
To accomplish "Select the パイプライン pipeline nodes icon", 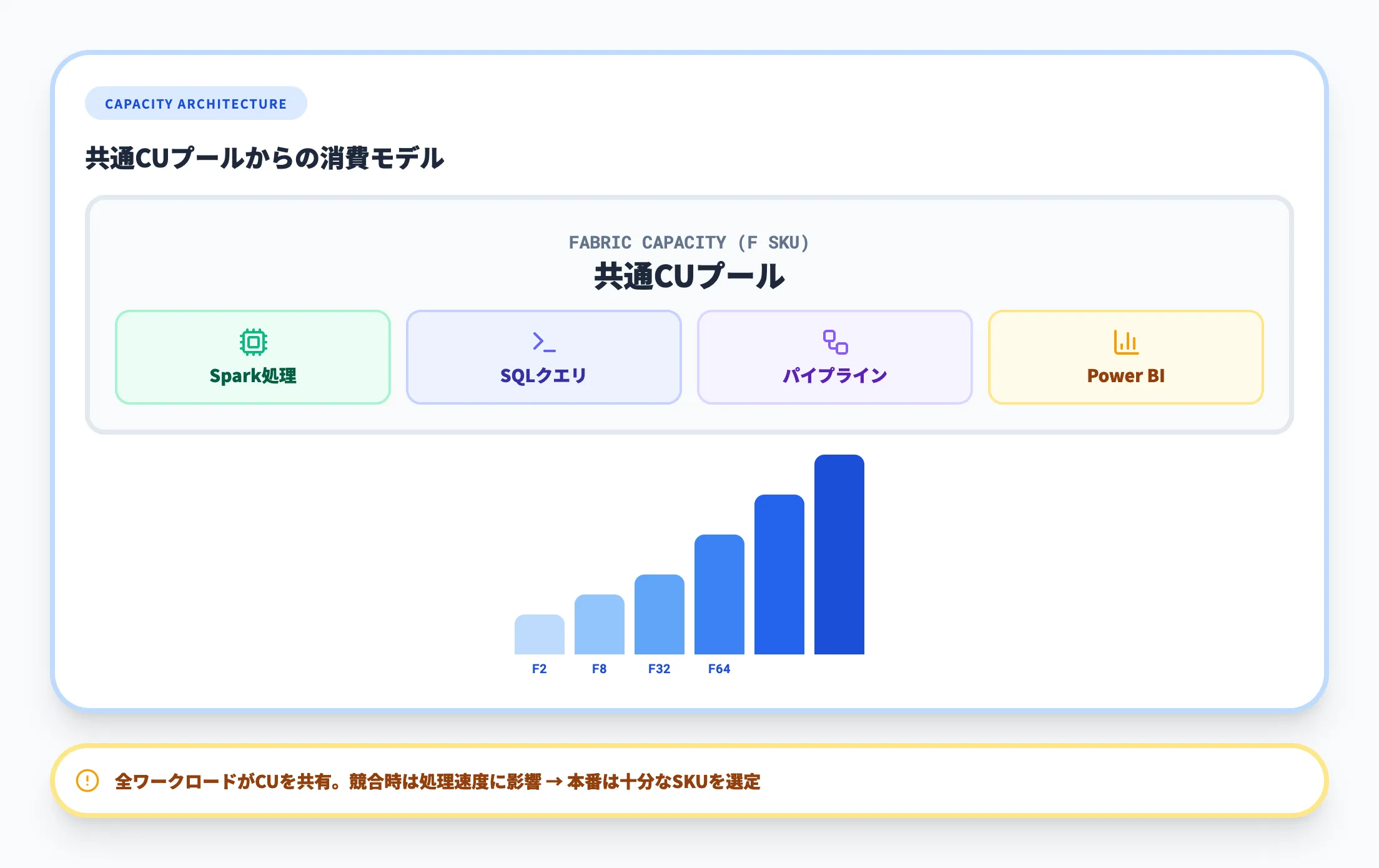I will (835, 342).
